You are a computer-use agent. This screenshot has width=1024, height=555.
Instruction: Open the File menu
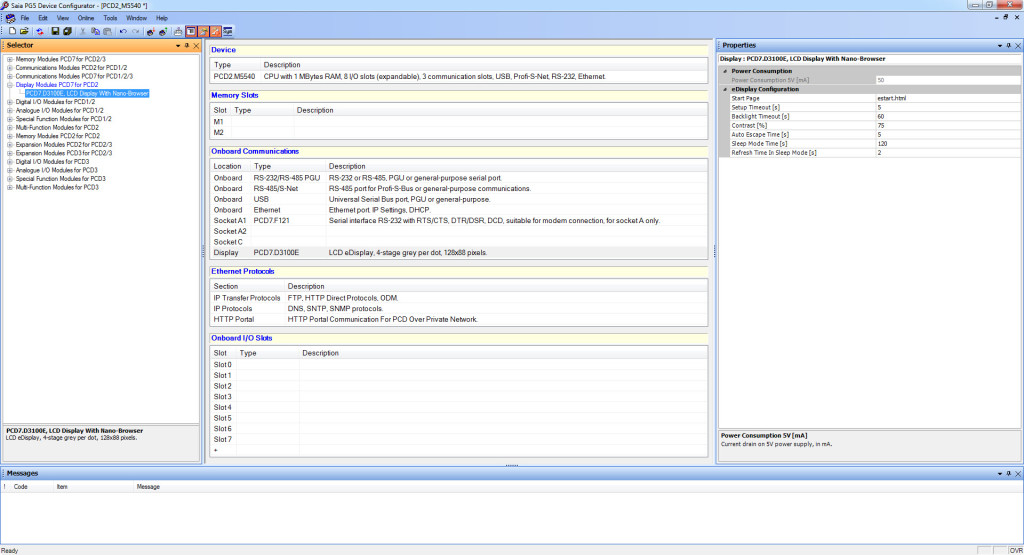click(x=25, y=18)
